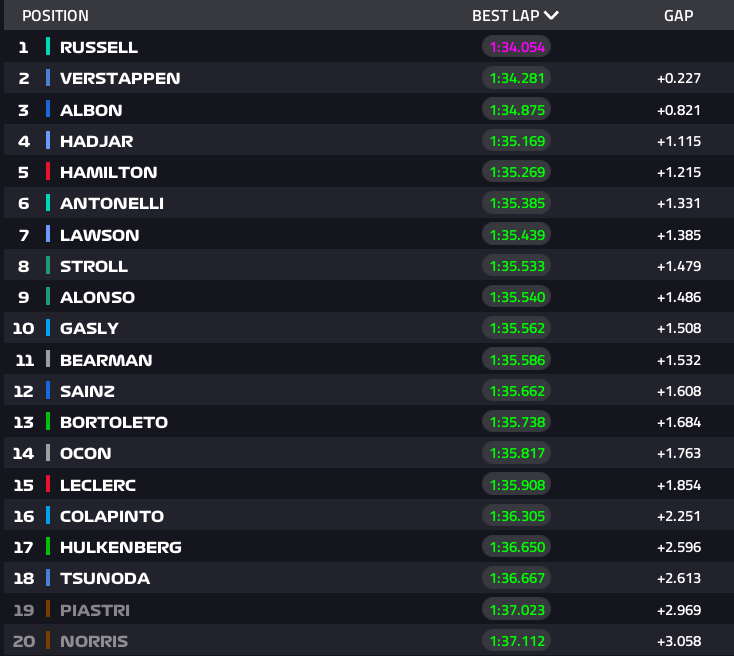Screen dimensions: 734x656
Task: Select the Position column header
Action: [55, 16]
